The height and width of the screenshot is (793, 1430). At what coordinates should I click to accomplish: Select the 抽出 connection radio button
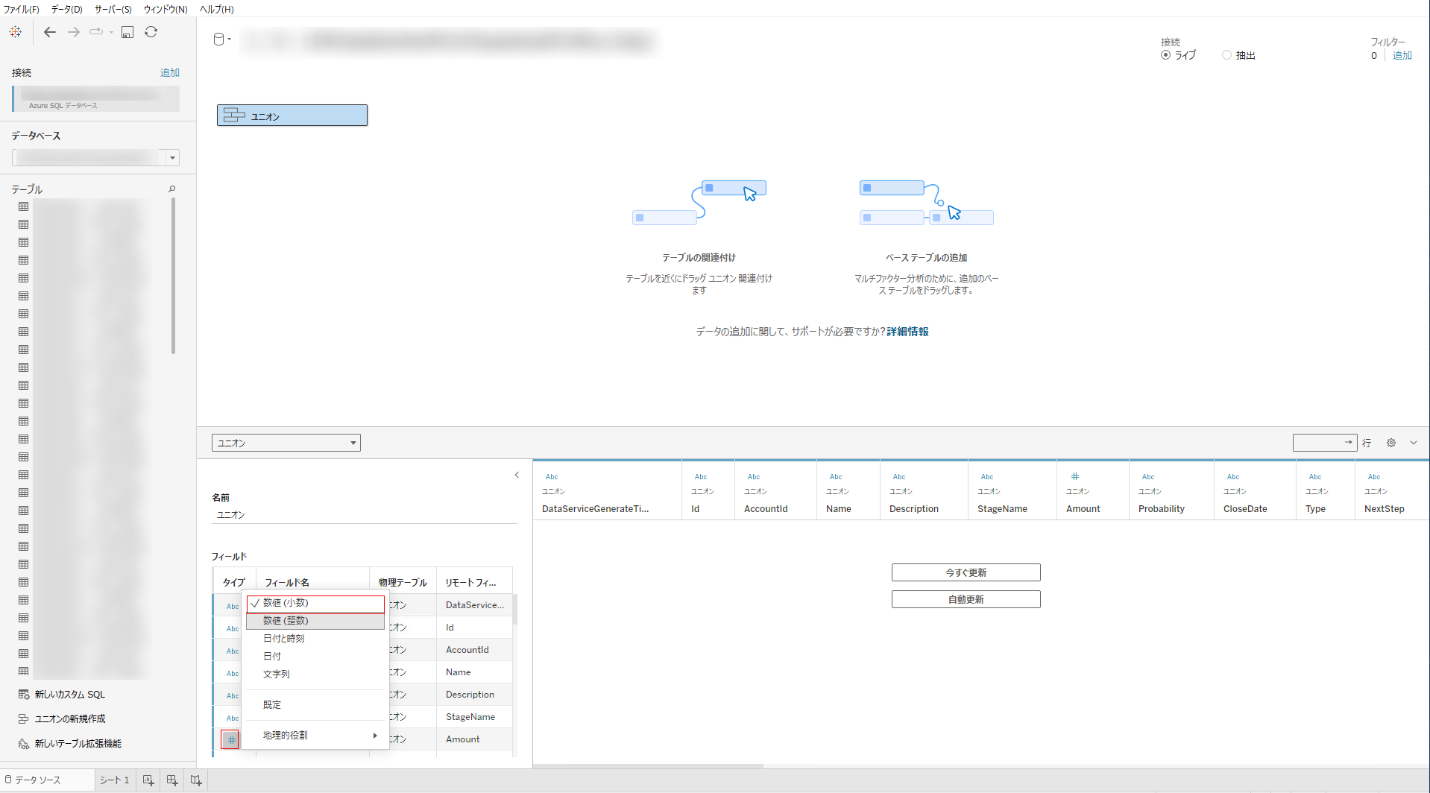coord(1227,56)
